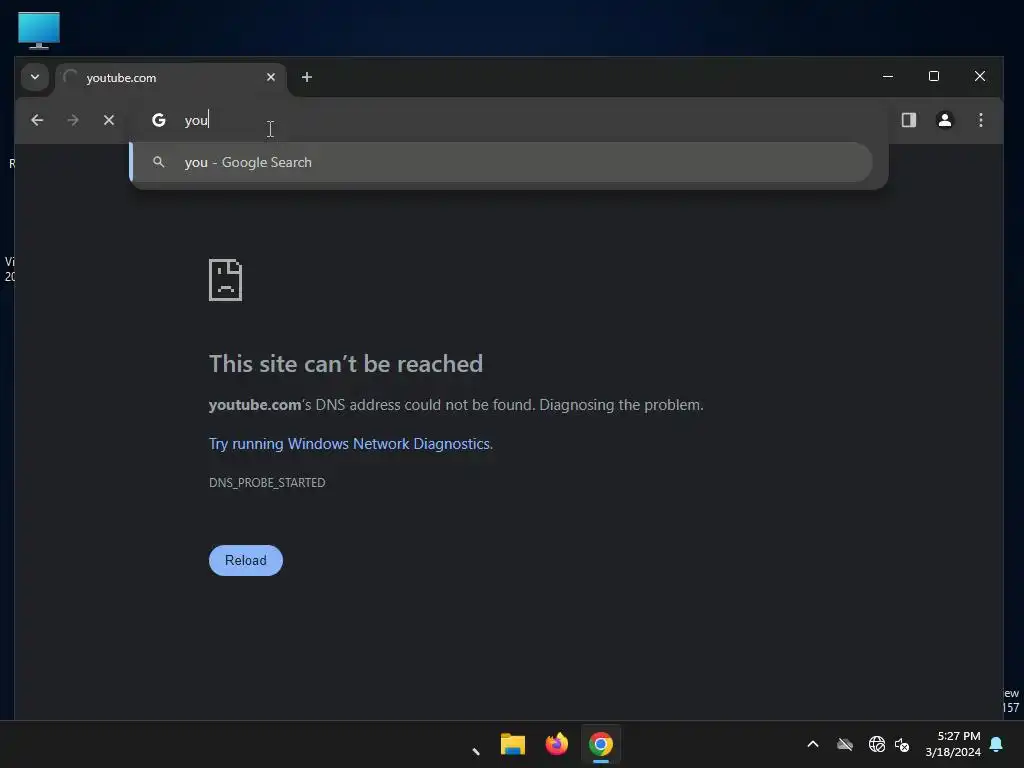Click the monitor desktop icon
Image resolution: width=1024 pixels, height=768 pixels.
[39, 30]
